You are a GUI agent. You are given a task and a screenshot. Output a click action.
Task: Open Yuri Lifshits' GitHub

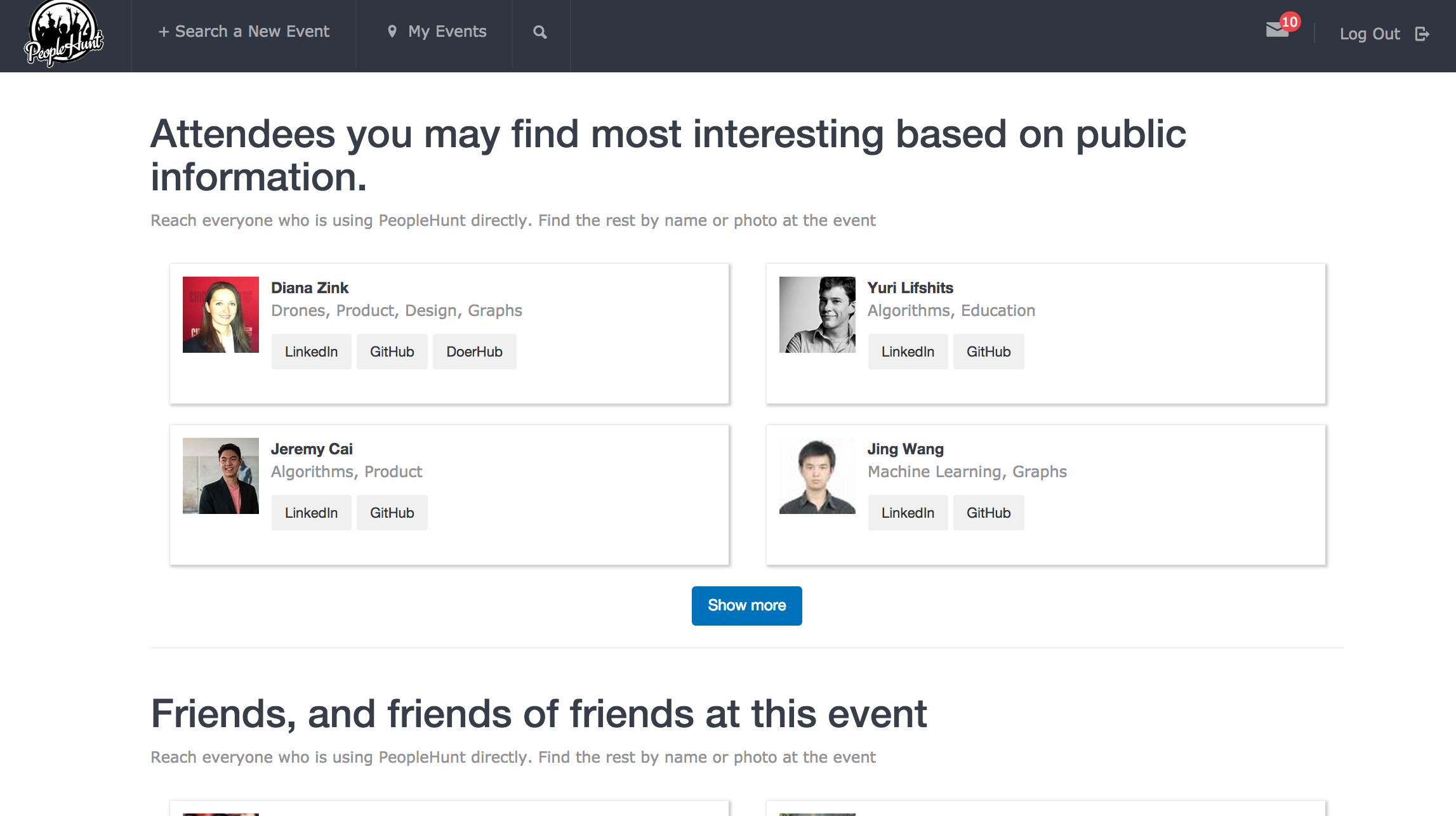988,352
